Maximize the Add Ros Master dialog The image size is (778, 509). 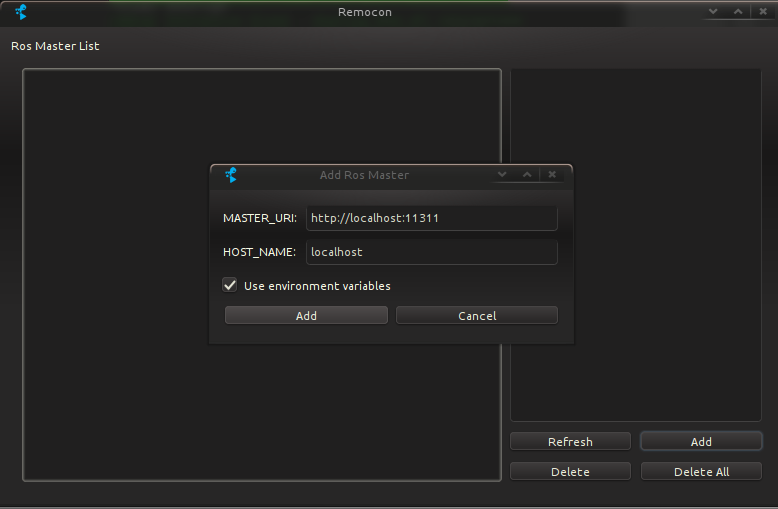(x=527, y=175)
